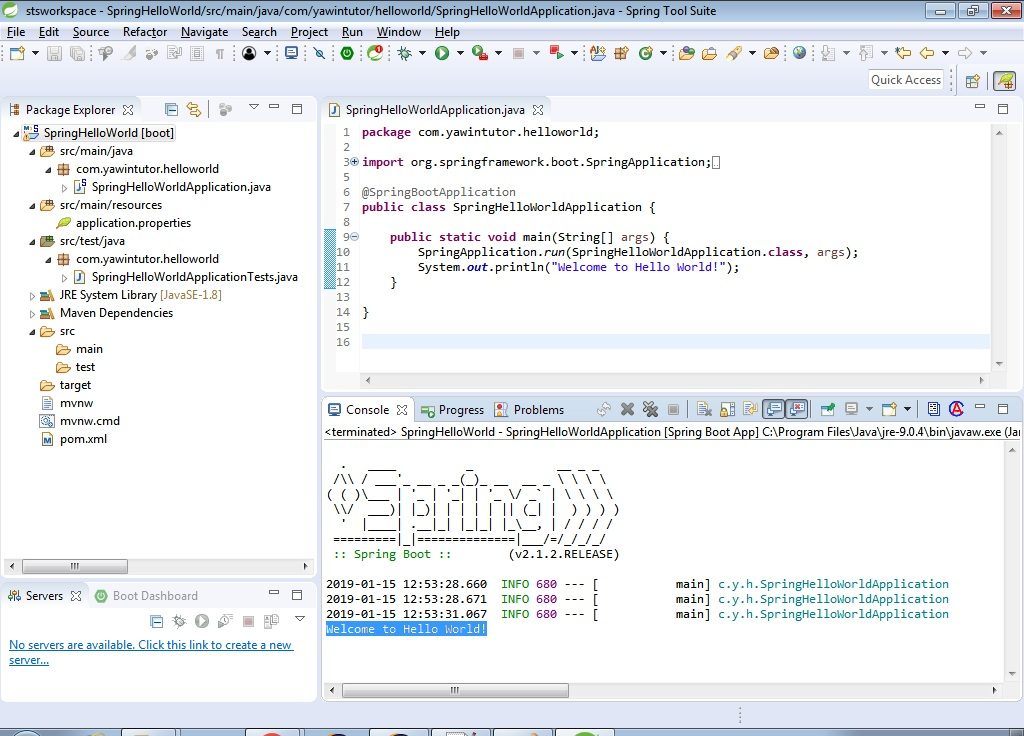The height and width of the screenshot is (736, 1024).
Task: Switch to the Problems tab
Action: [x=539, y=409]
